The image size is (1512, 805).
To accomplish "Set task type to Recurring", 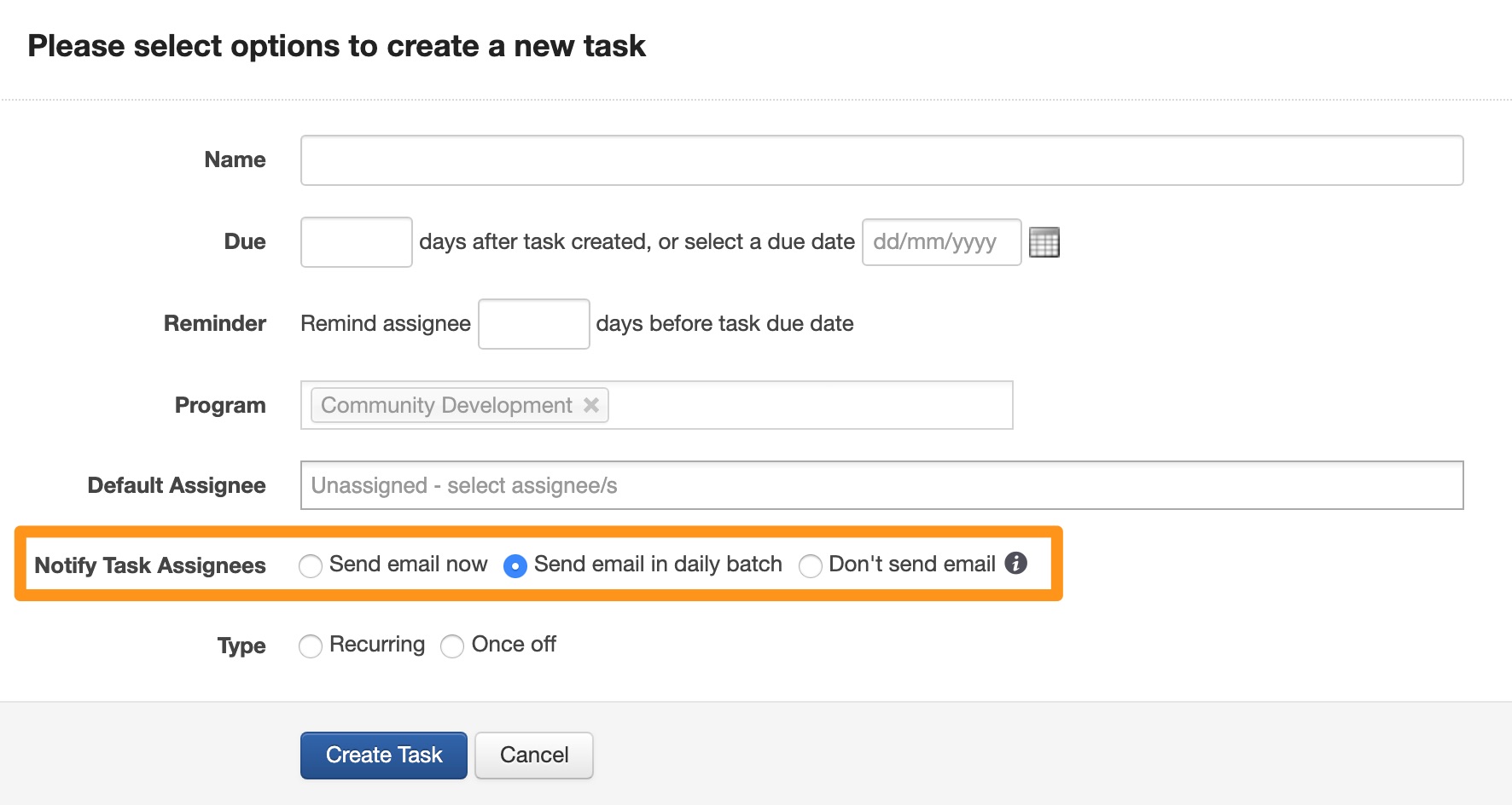I will 311,646.
